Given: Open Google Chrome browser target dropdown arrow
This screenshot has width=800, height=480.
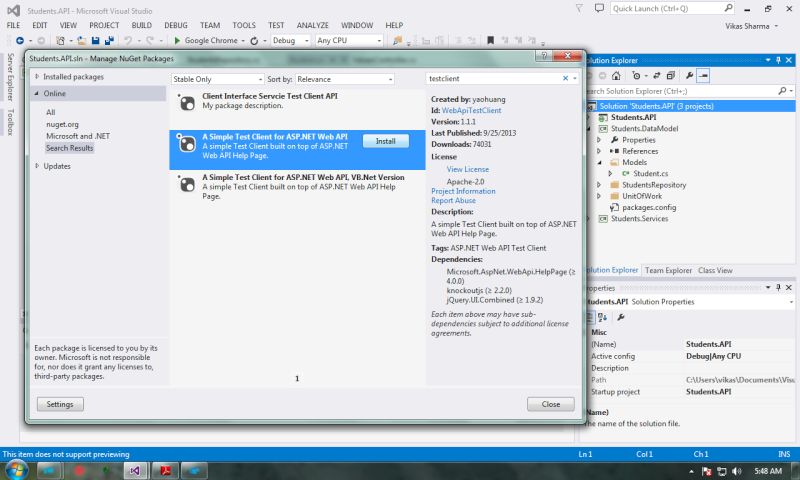Looking at the screenshot, I should point(243,41).
